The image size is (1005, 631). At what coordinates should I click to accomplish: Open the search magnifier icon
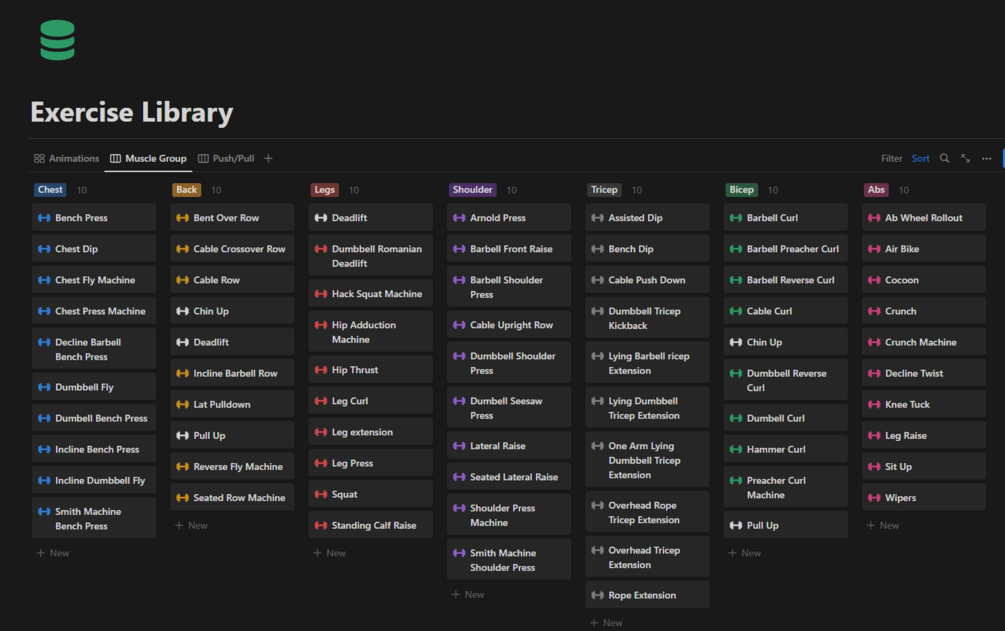pos(944,158)
